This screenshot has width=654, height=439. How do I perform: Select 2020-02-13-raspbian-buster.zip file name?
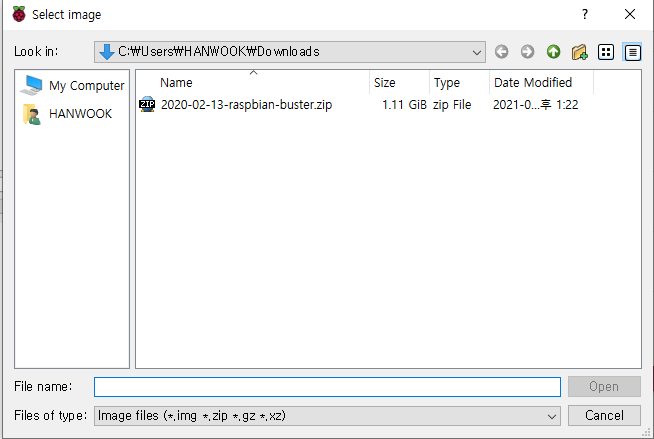[246, 105]
